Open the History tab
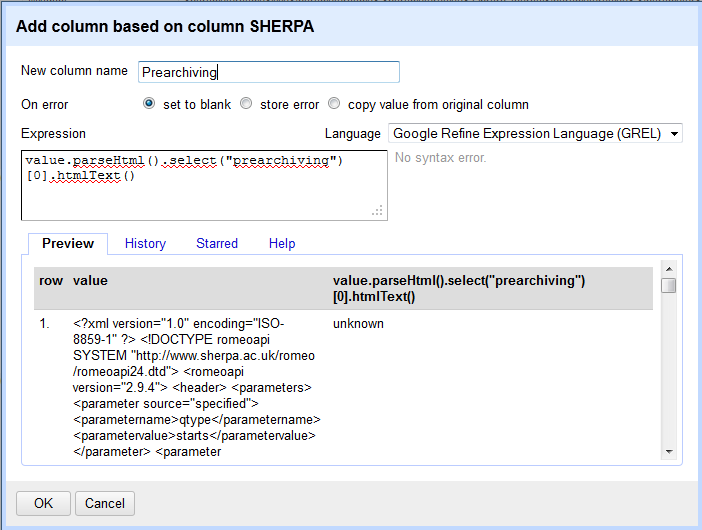 coord(145,244)
